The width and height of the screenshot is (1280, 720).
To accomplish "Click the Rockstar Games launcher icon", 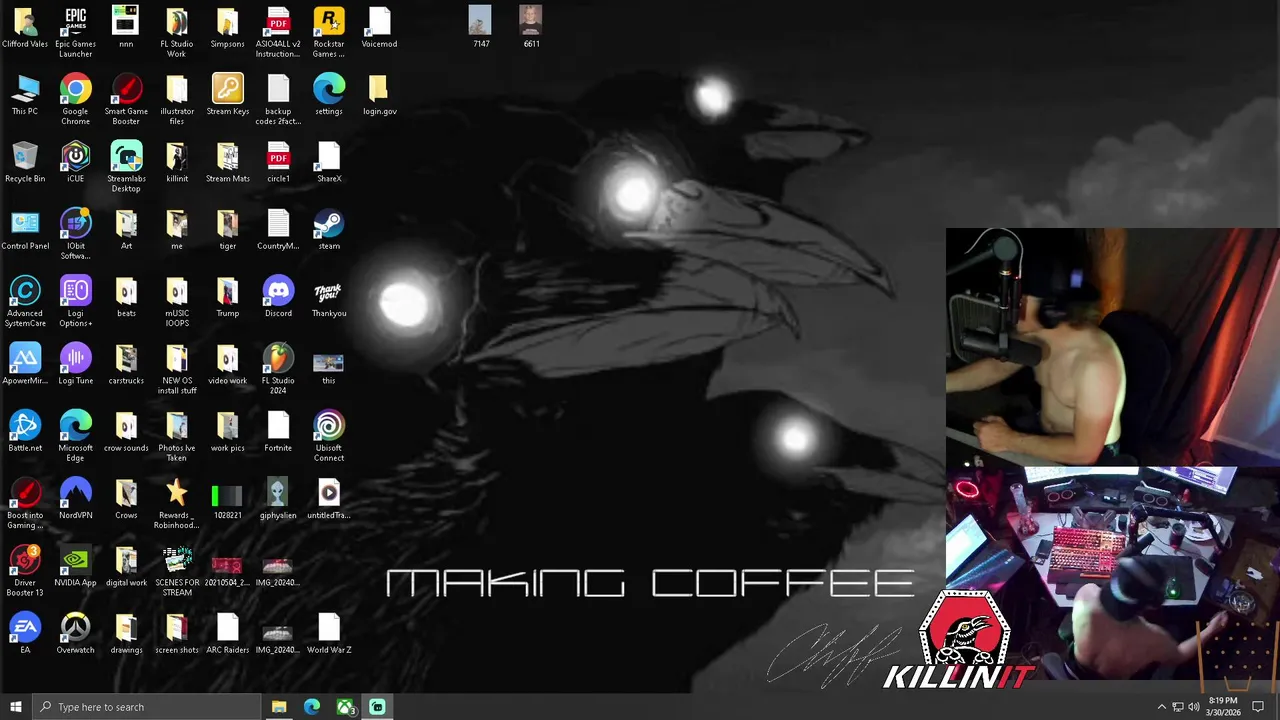I will tap(329, 22).
